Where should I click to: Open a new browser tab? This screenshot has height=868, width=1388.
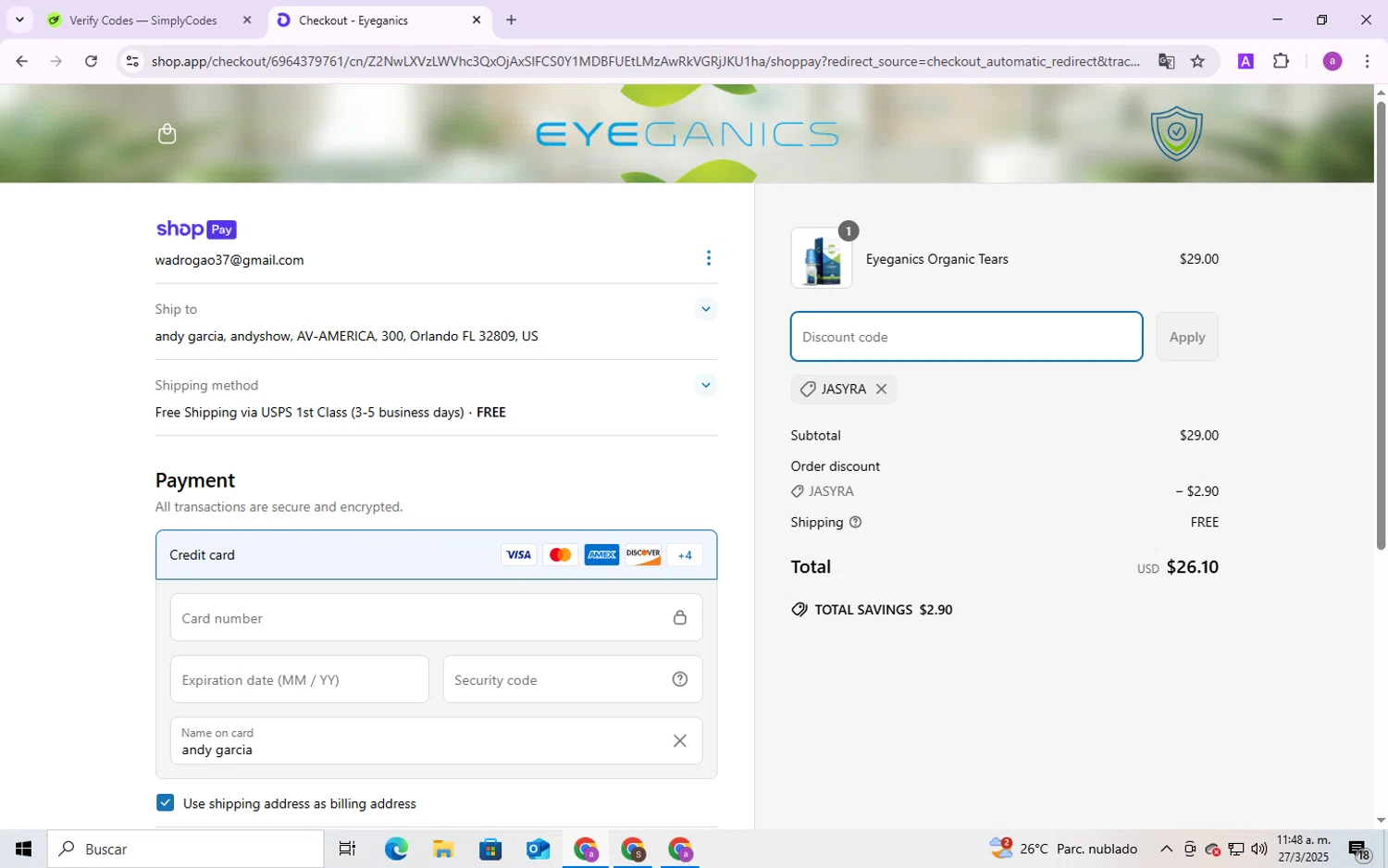pyautogui.click(x=512, y=19)
